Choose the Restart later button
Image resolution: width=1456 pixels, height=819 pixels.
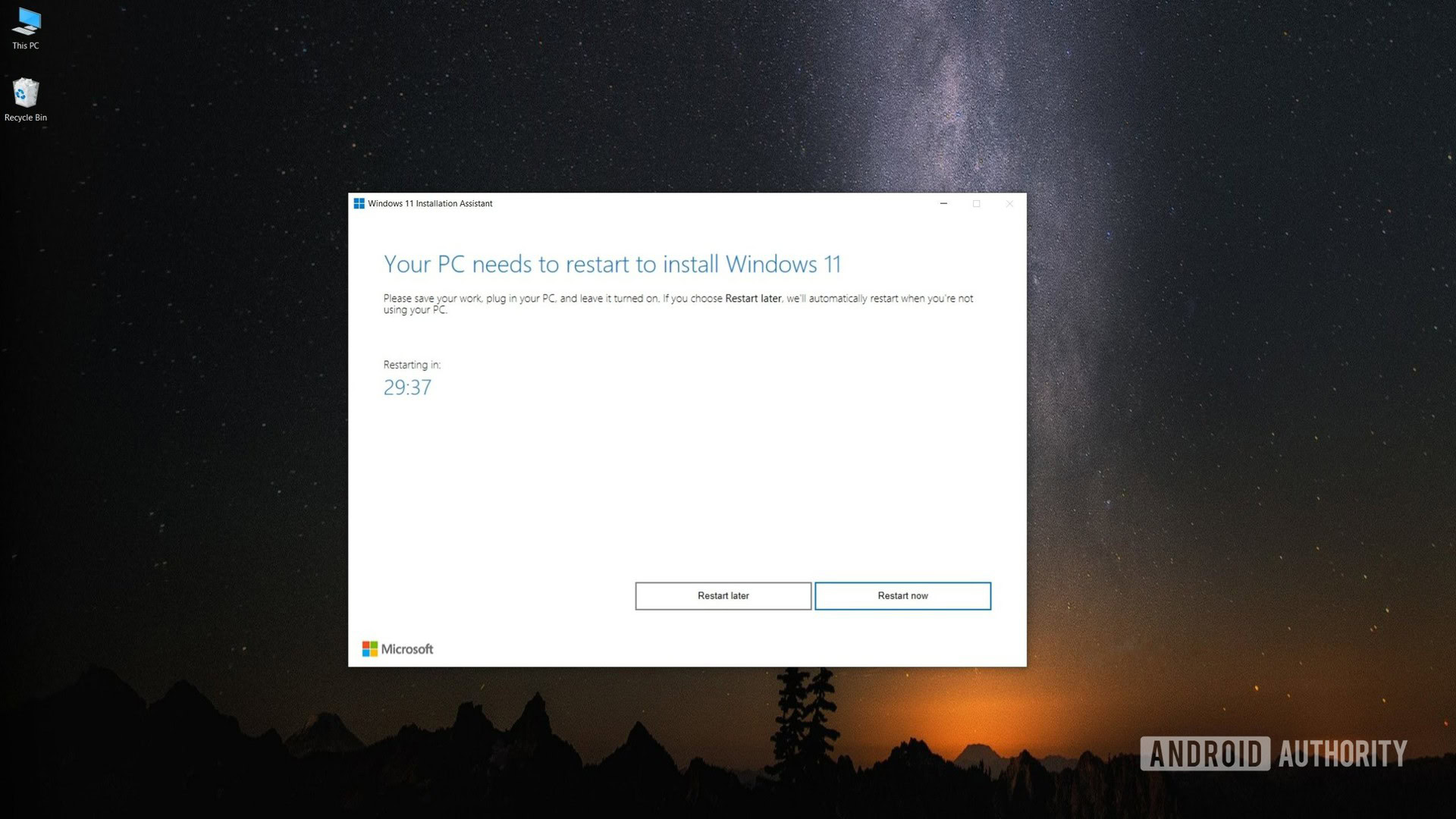[723, 596]
